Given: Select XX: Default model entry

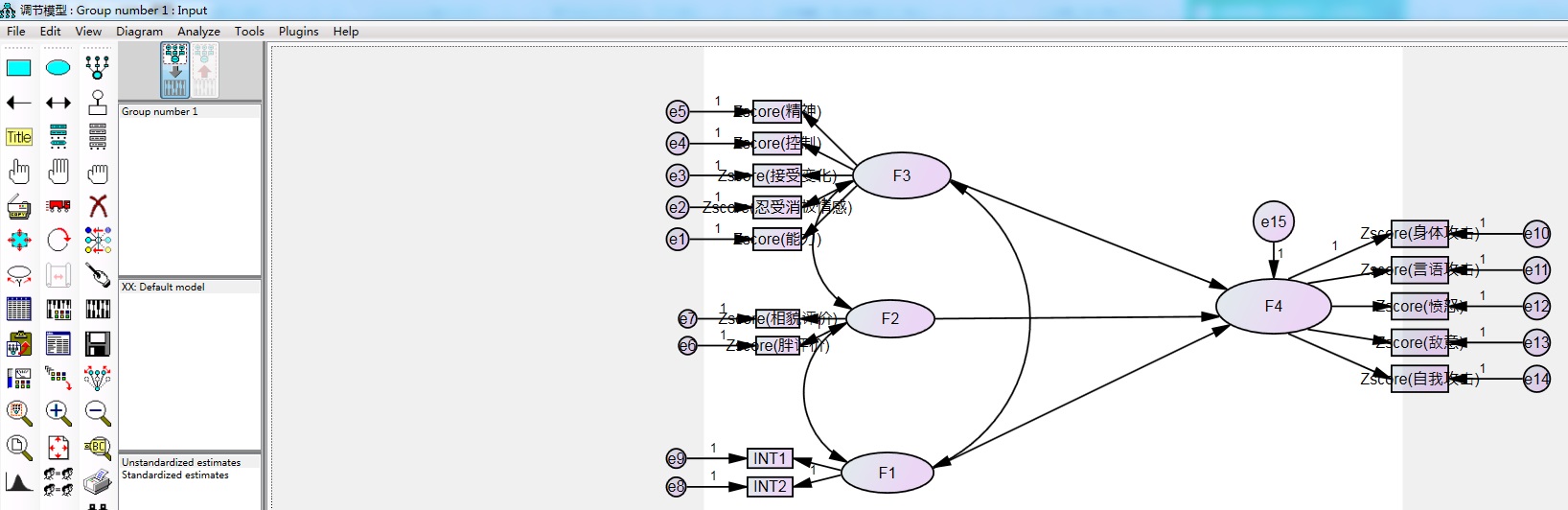Looking at the screenshot, I should (x=163, y=287).
